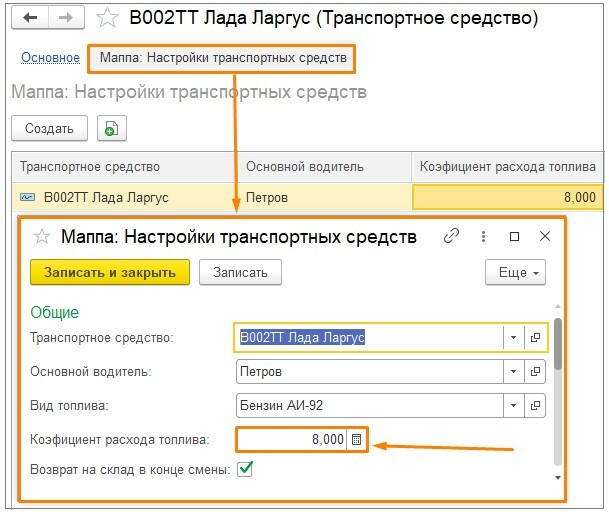Click the row icon beside В002ТТ Лада Ларгус
The width and height of the screenshot is (609, 512).
(x=27, y=197)
